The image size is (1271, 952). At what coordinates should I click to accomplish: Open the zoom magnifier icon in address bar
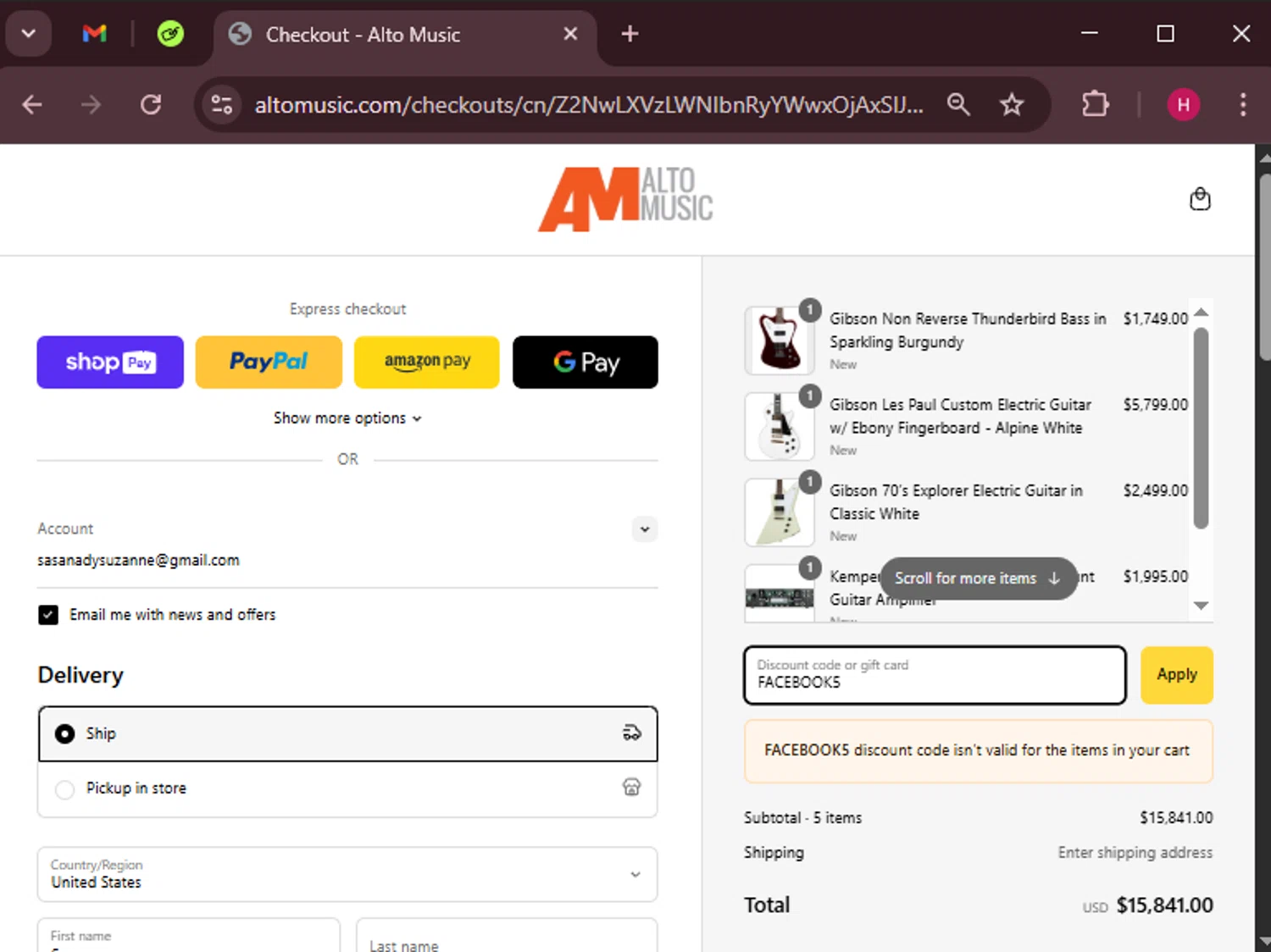(x=958, y=105)
